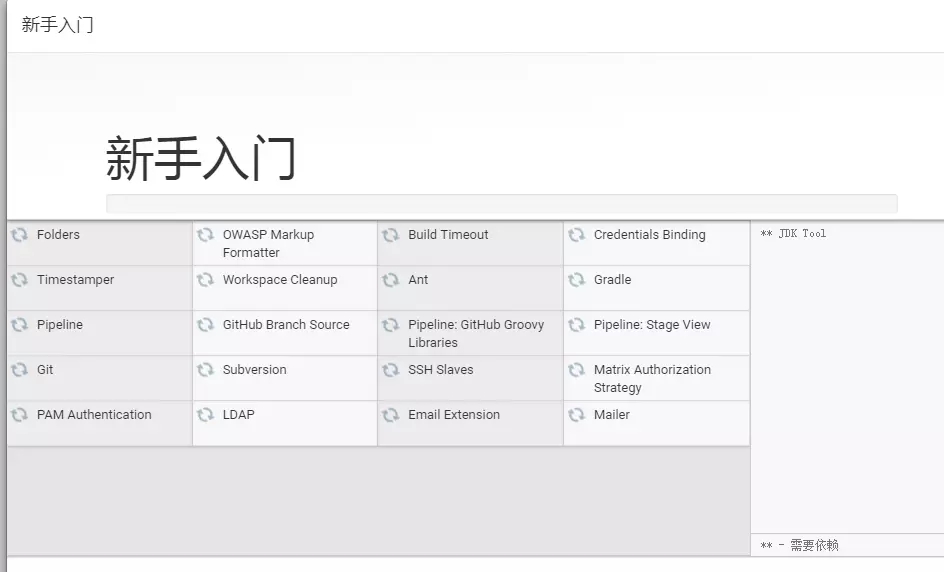Select the Matrix Authorization Strategy plugin
The image size is (944, 572).
click(x=652, y=378)
